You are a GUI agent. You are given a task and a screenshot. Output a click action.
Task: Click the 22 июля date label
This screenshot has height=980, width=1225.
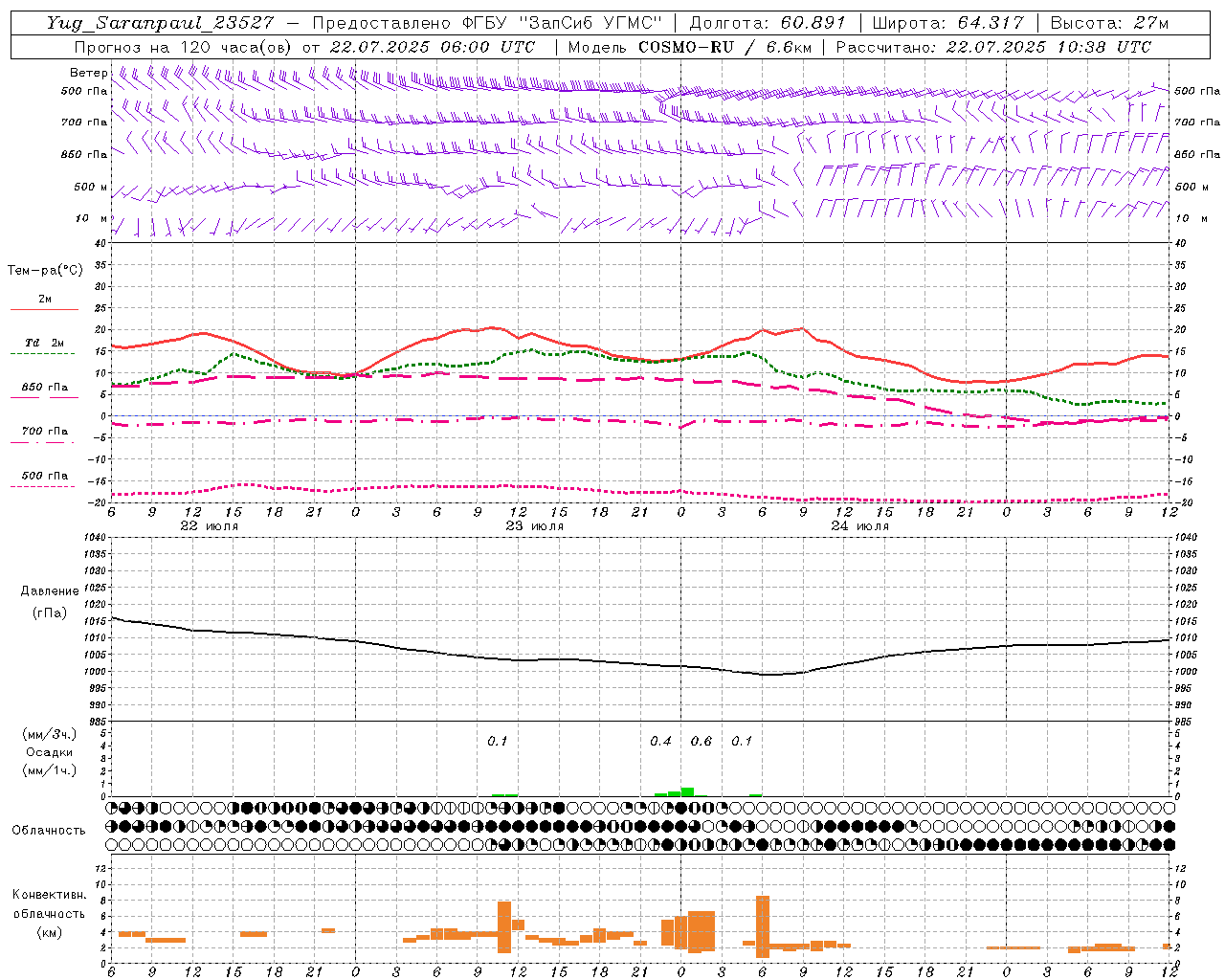pos(210,526)
